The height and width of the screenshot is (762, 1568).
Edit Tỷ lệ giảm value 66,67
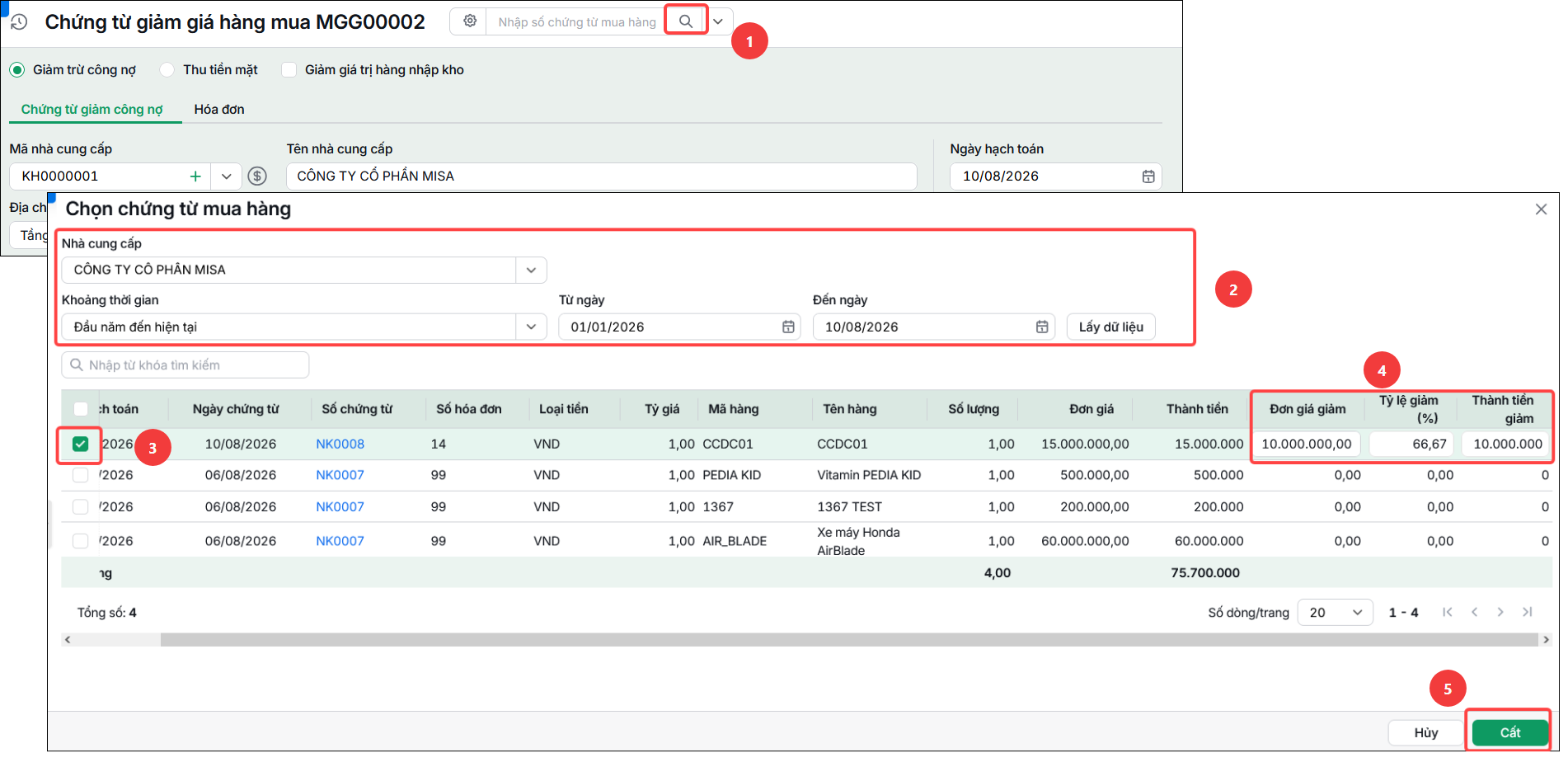[1411, 444]
